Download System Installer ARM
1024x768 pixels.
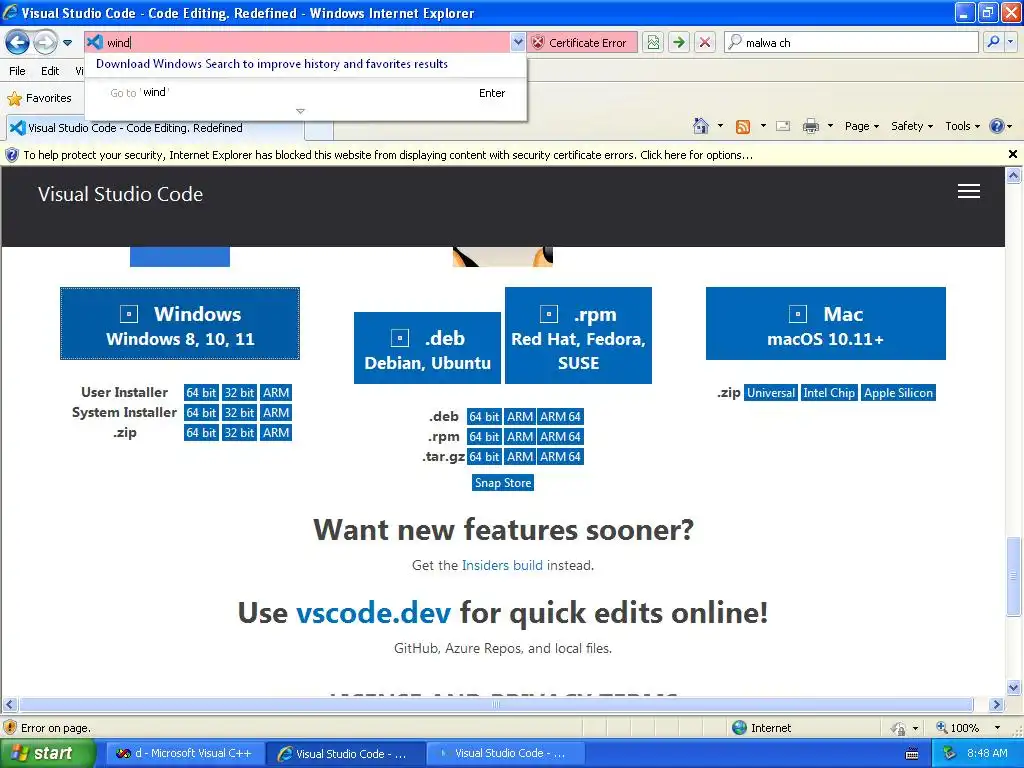point(276,413)
